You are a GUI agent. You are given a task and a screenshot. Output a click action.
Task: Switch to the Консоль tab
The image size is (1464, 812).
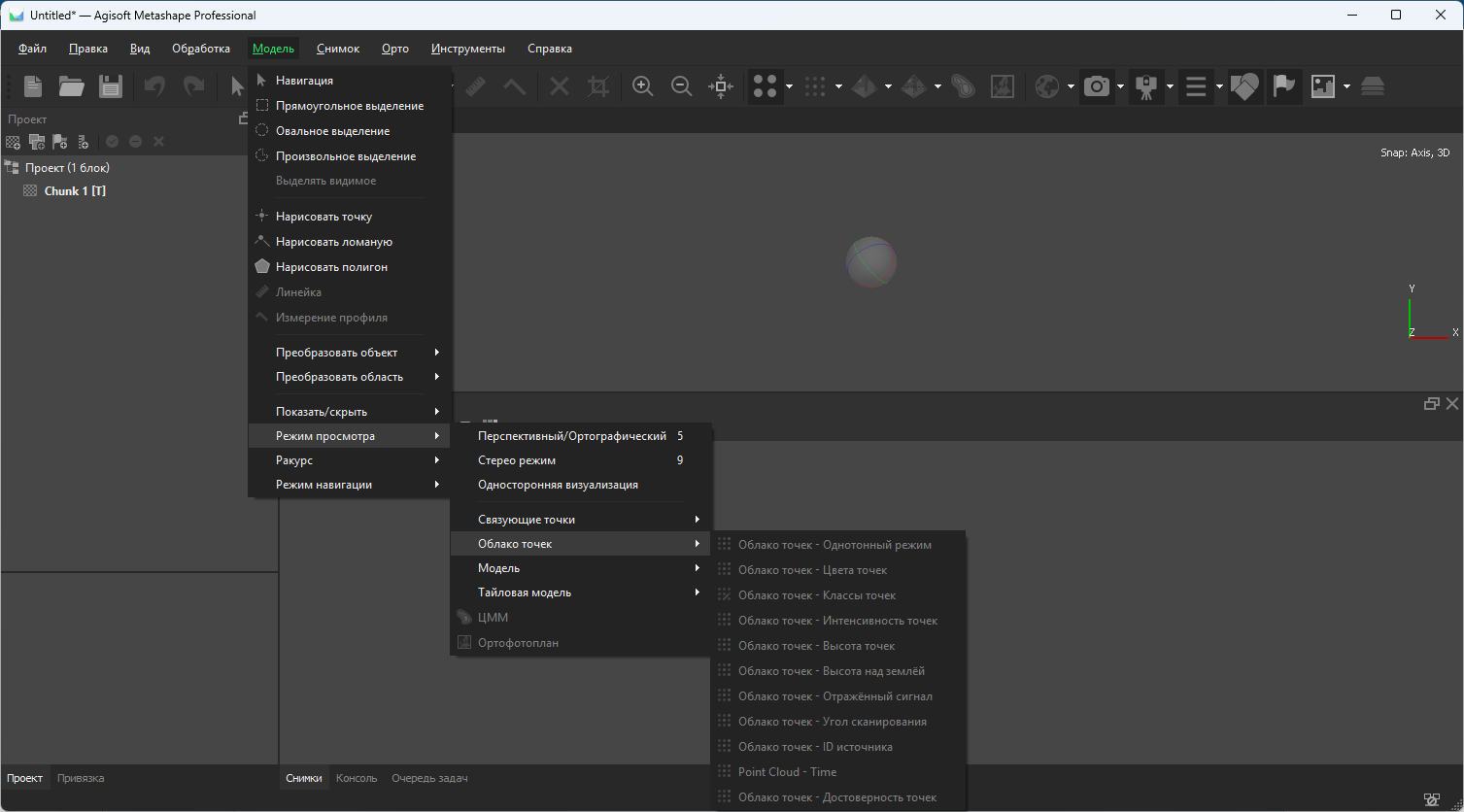coord(357,778)
